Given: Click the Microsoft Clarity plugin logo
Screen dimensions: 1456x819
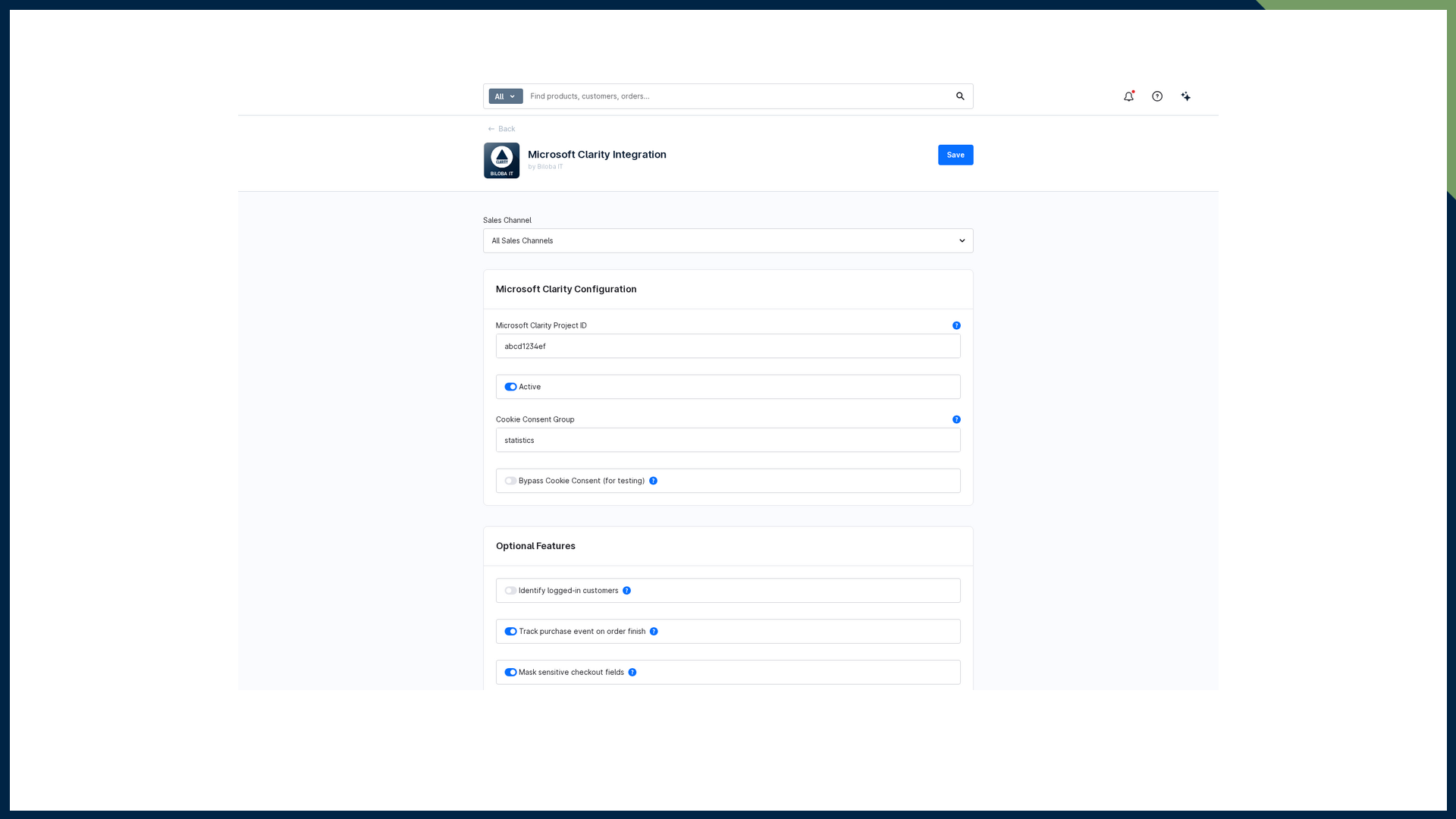Looking at the screenshot, I should click(x=502, y=161).
